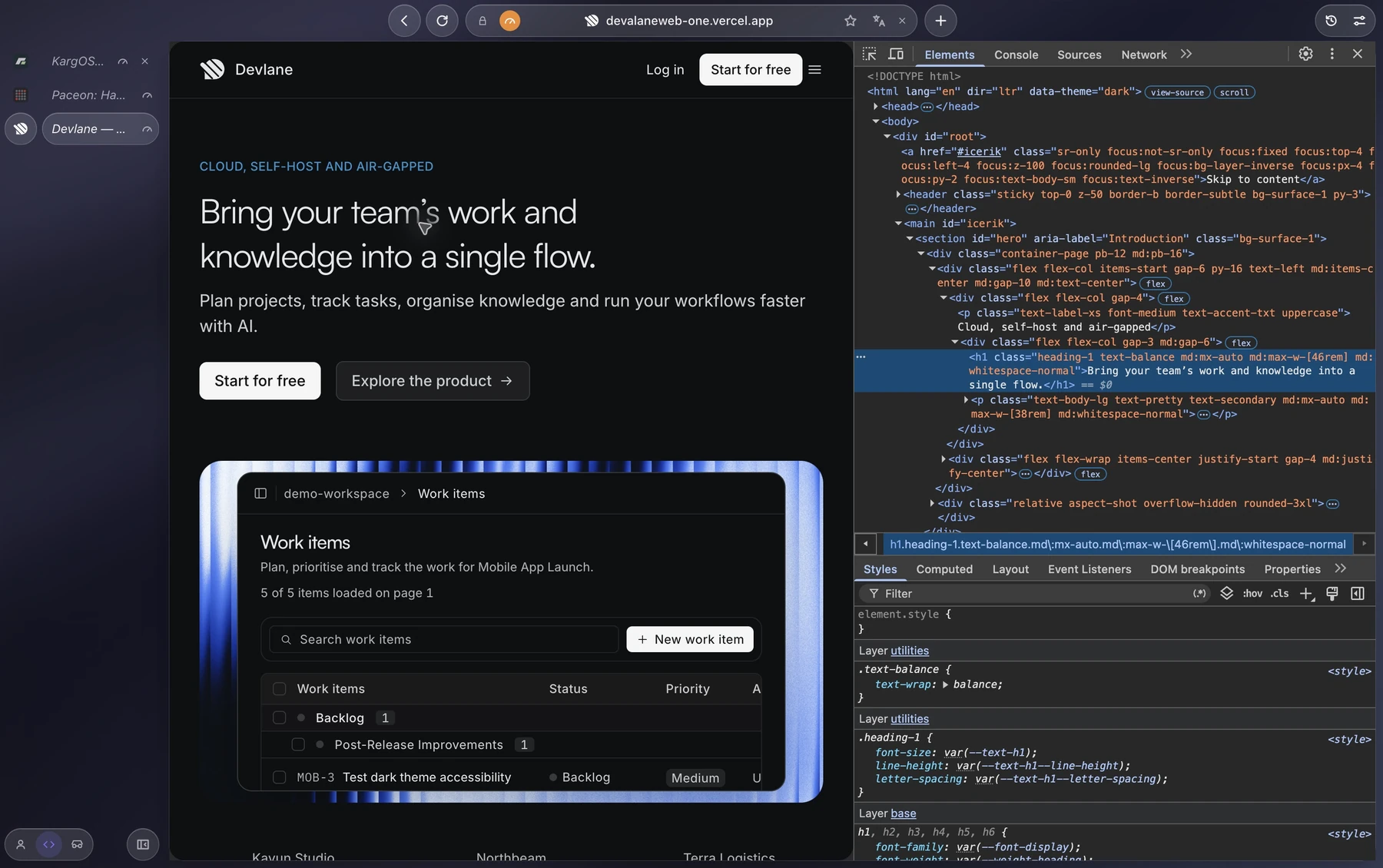
Task: Switch to the Sources tab
Action: [1079, 55]
